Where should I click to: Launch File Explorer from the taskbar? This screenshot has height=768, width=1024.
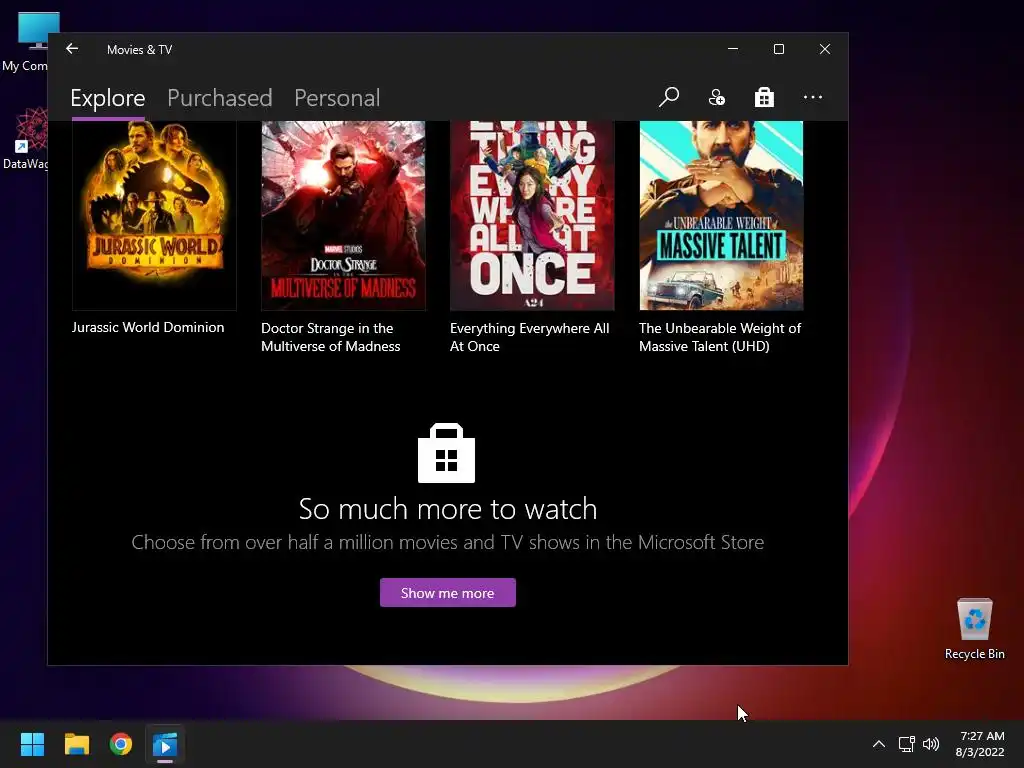pos(76,744)
